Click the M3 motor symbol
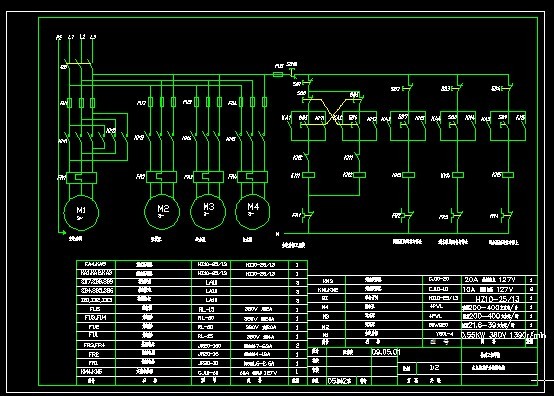This screenshot has height=396, width=554. 208,211
